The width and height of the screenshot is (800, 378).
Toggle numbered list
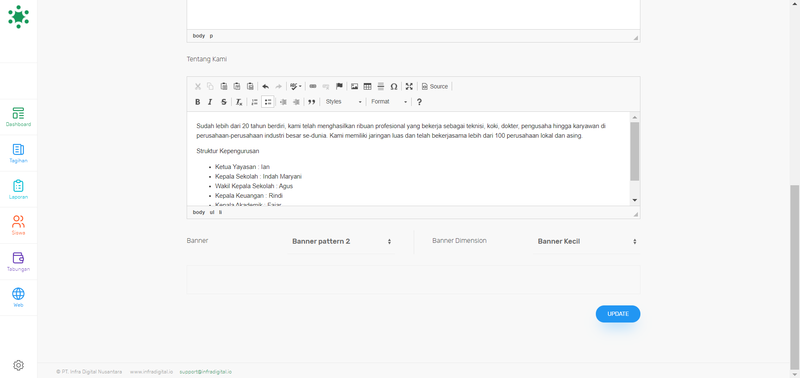(254, 102)
